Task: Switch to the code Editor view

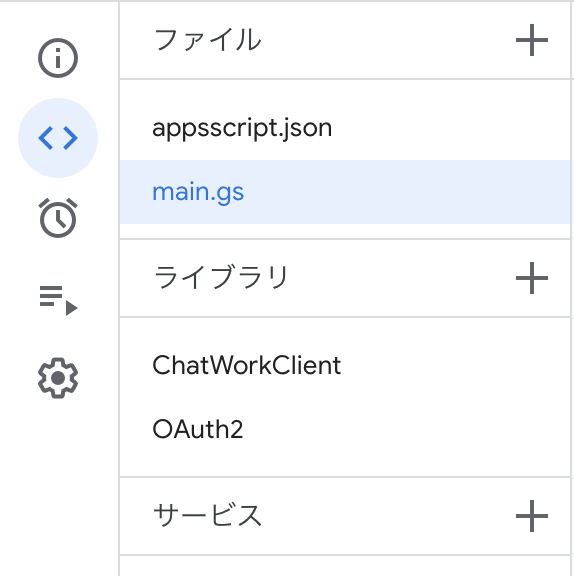Action: (x=58, y=138)
